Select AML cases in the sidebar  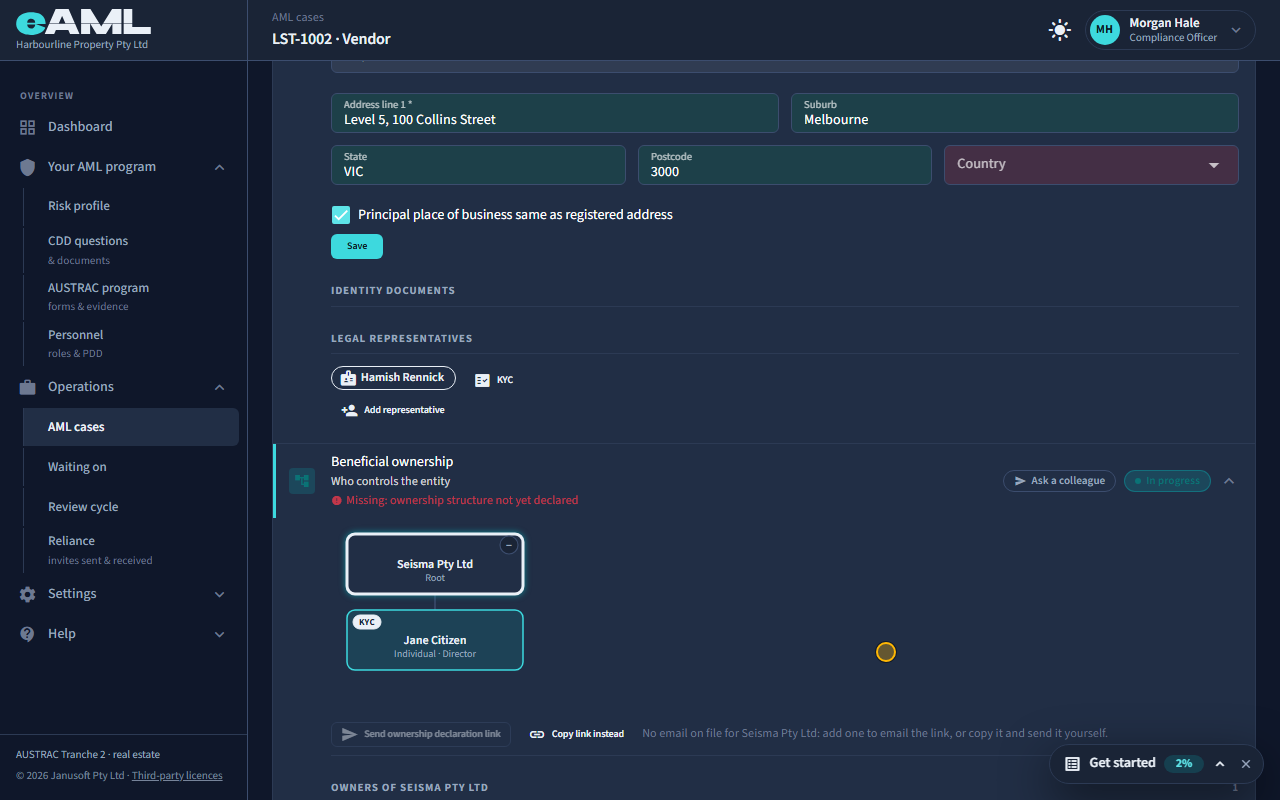(x=131, y=427)
